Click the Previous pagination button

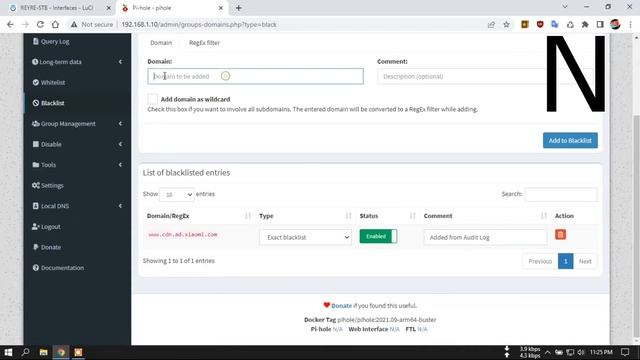click(x=540, y=261)
